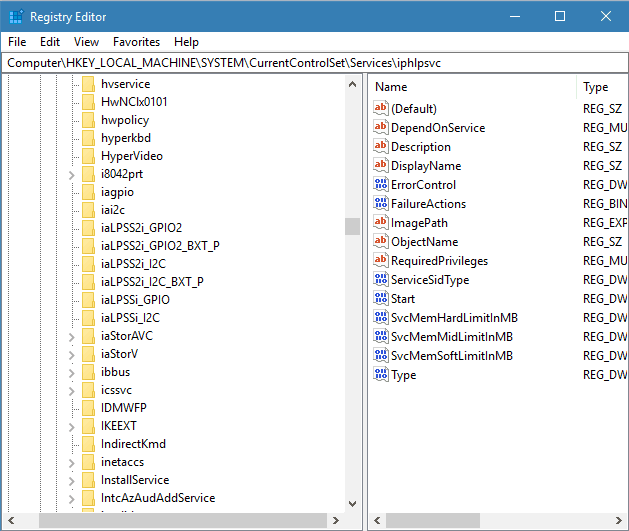This screenshot has width=629, height=531.
Task: Click the DWORD icon beside ServiceSidType
Action: (x=381, y=280)
